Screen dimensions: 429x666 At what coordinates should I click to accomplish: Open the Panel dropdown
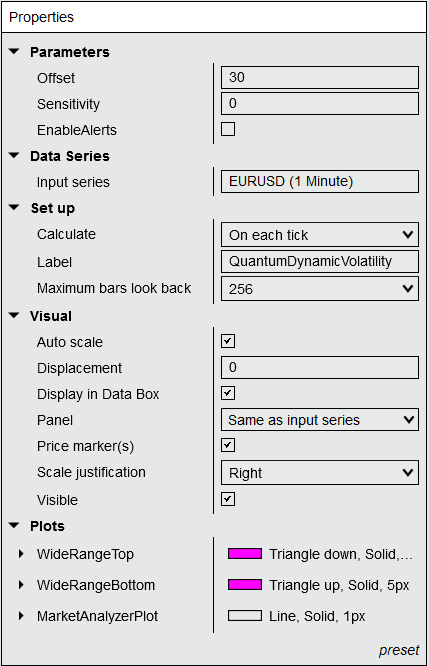(x=320, y=420)
